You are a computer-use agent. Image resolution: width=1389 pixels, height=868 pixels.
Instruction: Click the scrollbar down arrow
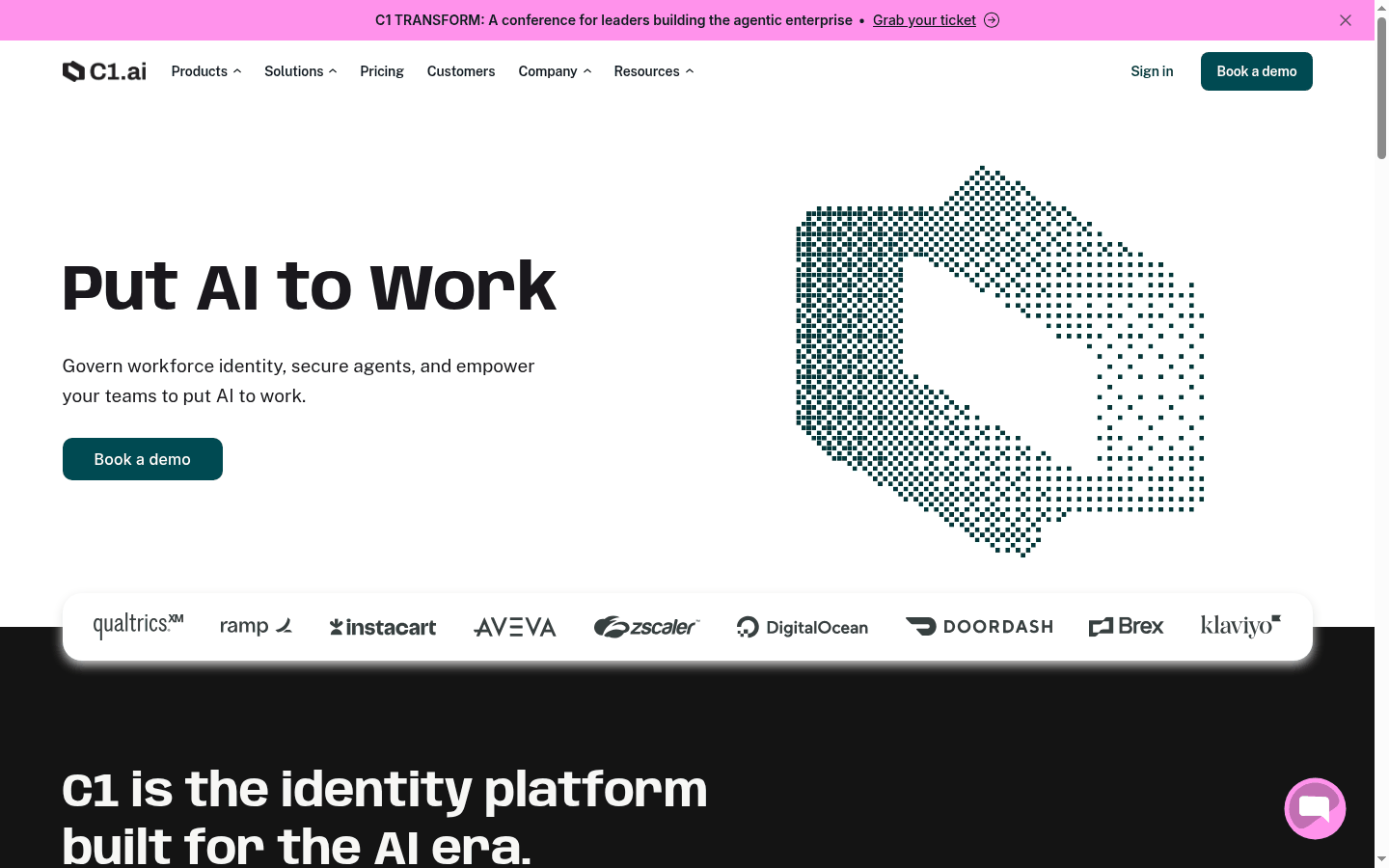(x=1381, y=859)
